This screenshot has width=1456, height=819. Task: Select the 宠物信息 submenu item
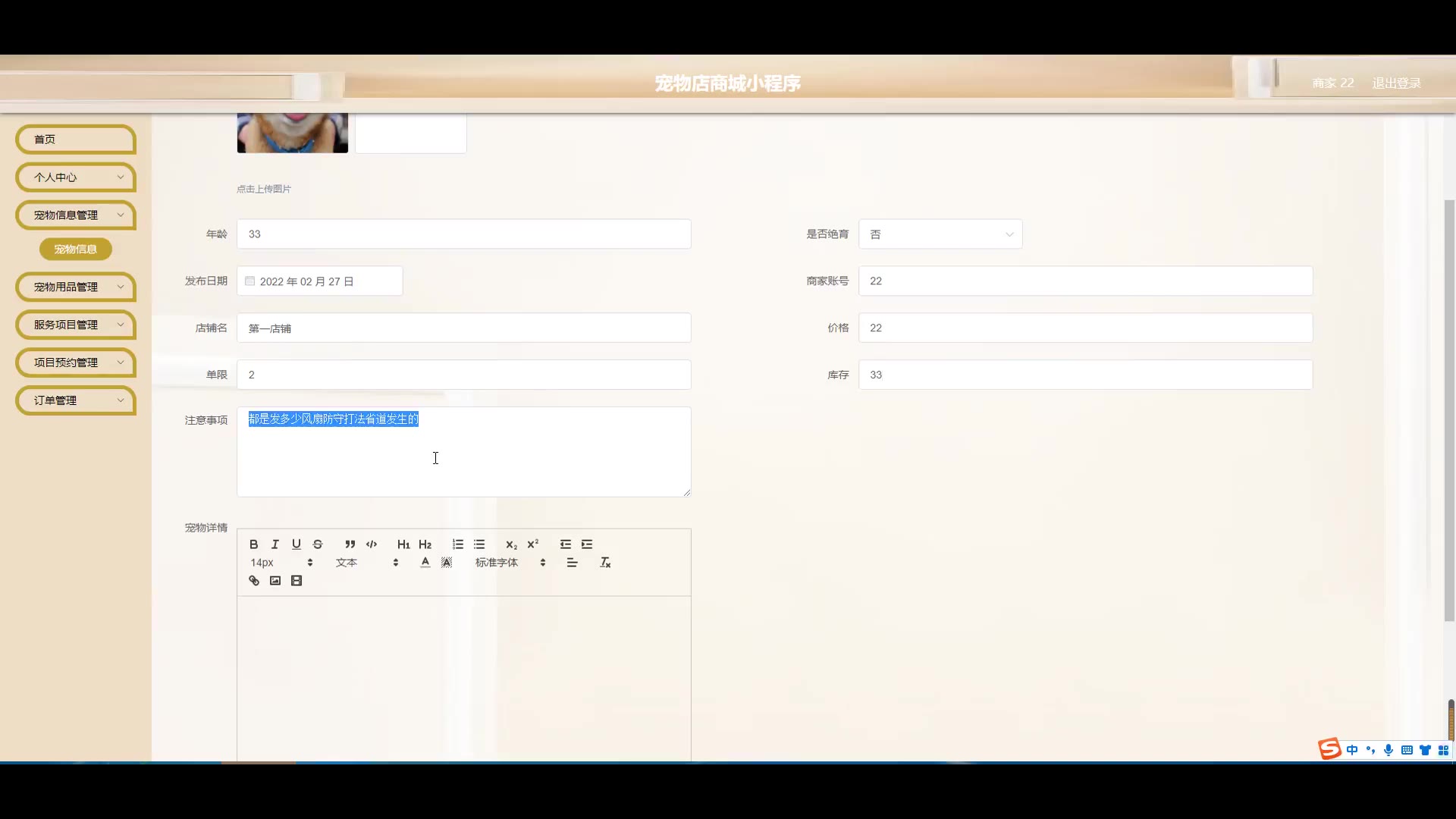[x=76, y=249]
